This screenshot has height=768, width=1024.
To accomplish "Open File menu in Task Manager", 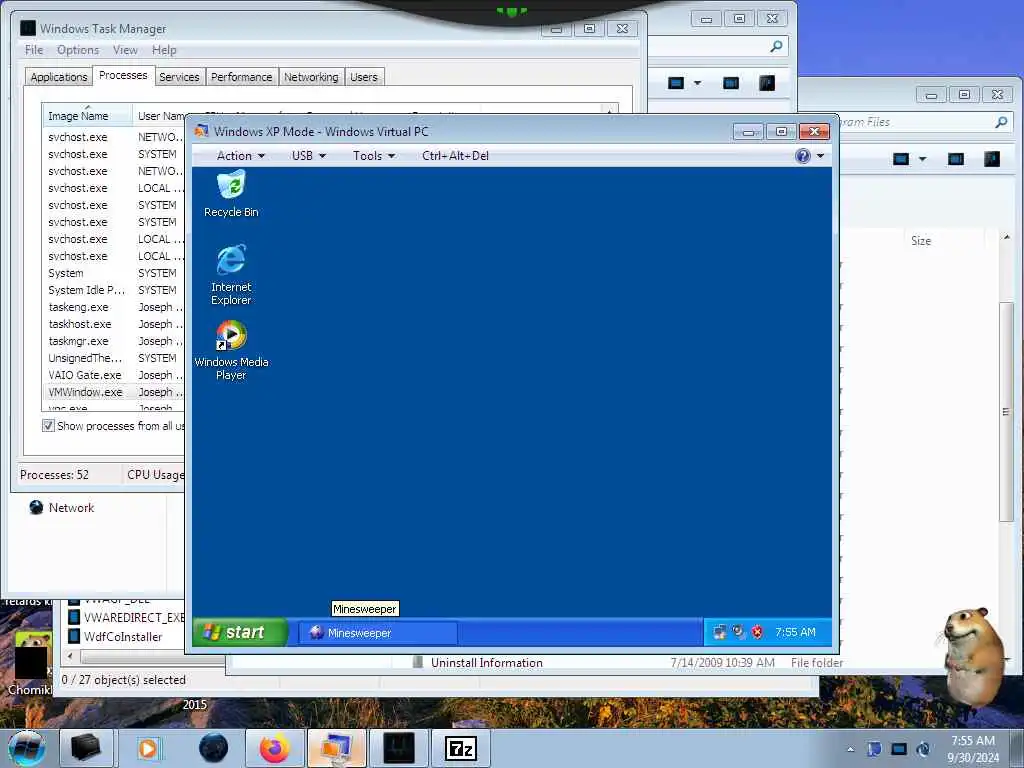I will click(x=34, y=50).
